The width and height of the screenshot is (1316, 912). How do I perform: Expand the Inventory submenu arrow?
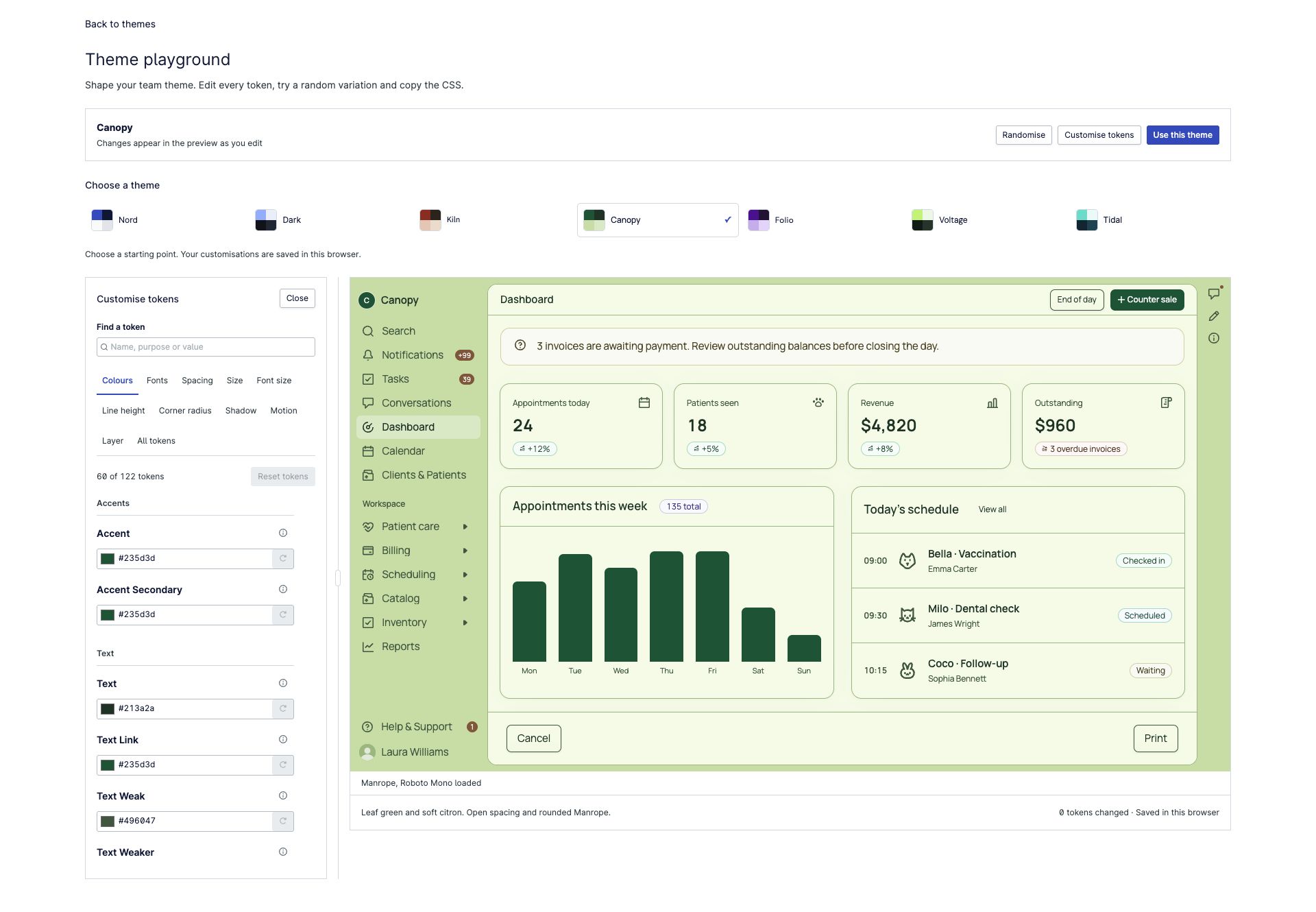pos(465,623)
